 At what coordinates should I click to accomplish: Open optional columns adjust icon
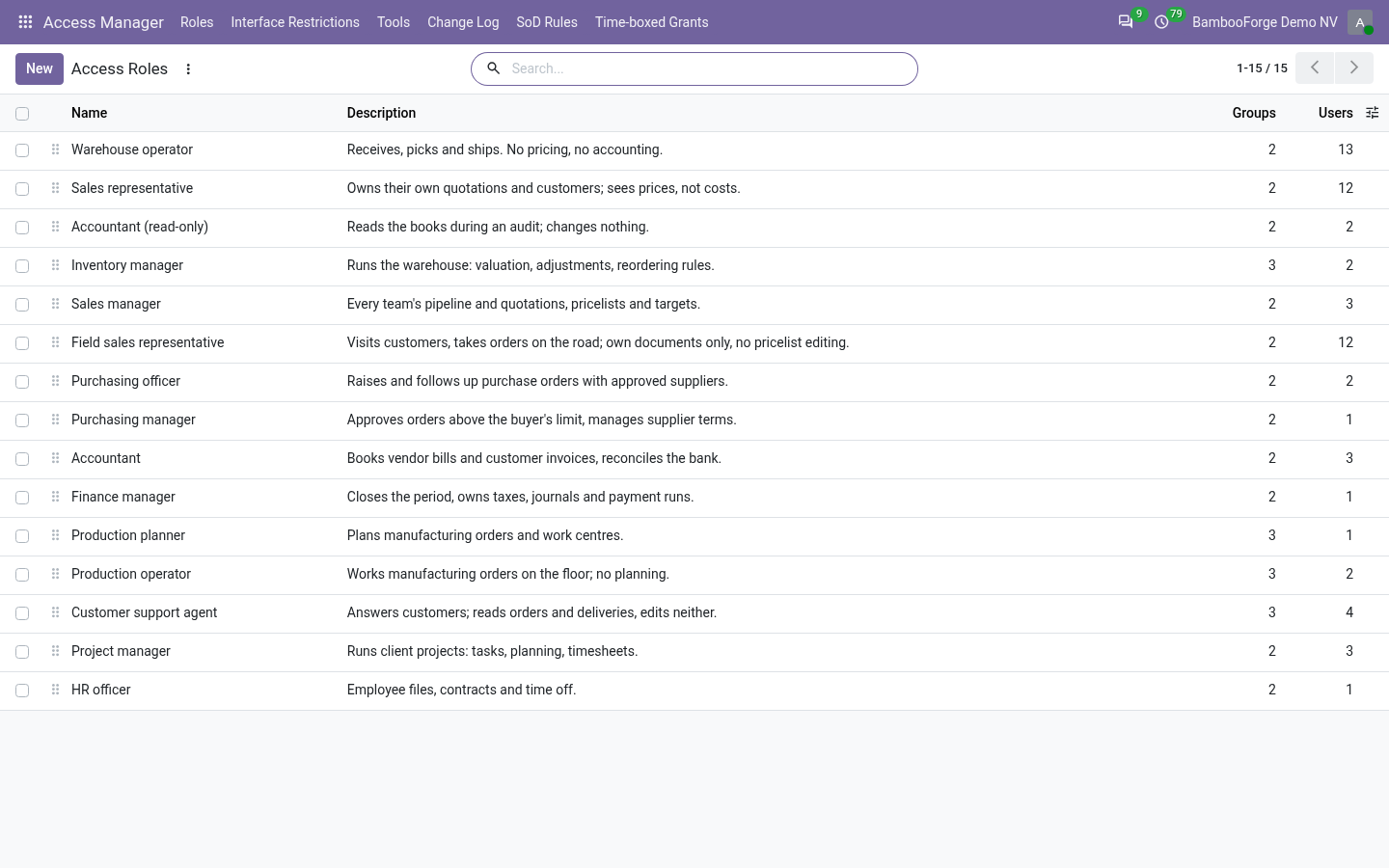point(1372,113)
